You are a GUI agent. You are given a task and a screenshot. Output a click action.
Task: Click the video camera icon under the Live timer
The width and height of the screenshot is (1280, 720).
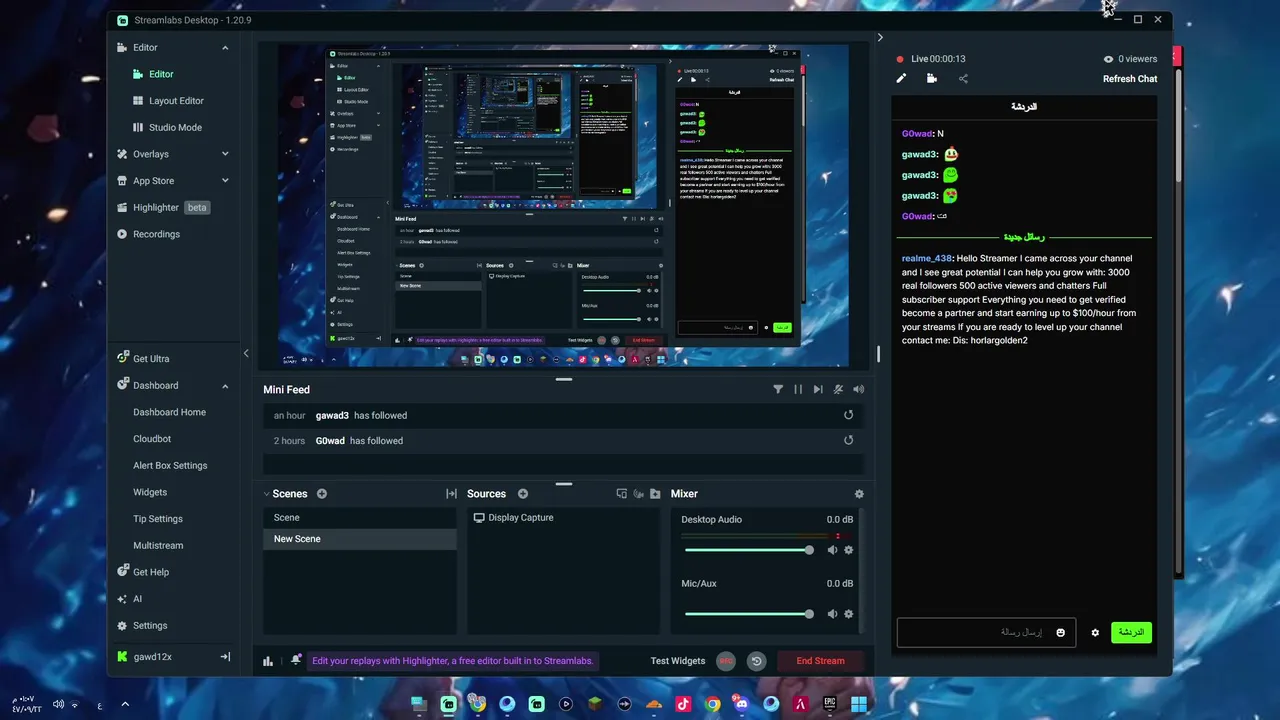[x=932, y=79]
